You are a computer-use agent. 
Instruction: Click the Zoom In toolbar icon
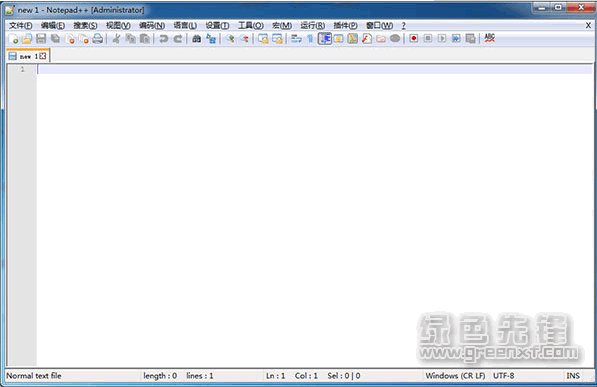230,38
